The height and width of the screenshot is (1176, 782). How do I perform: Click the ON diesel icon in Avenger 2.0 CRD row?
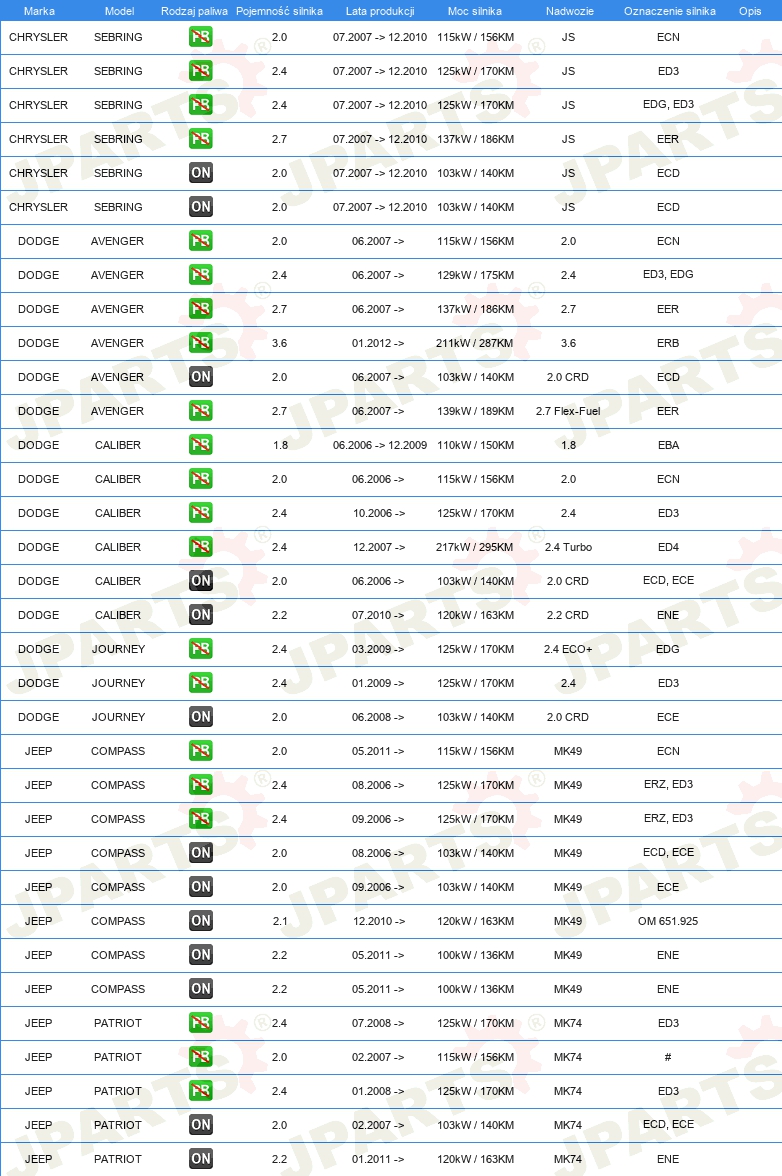[200, 376]
